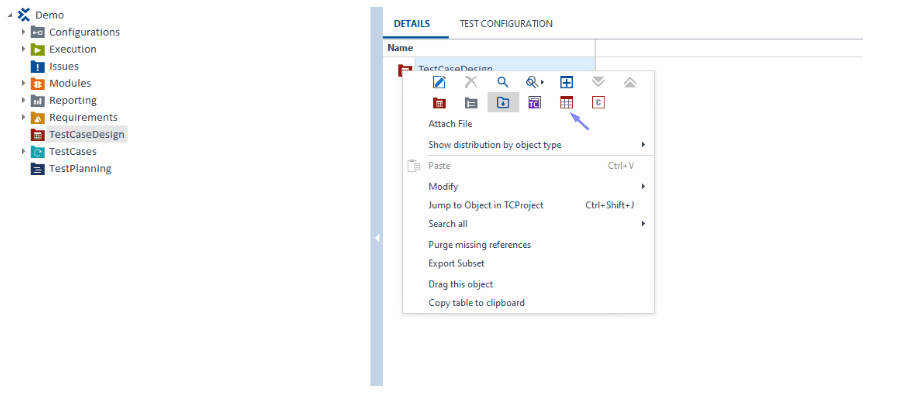Collapse the Demo root node
920x403 pixels.
click(9, 15)
